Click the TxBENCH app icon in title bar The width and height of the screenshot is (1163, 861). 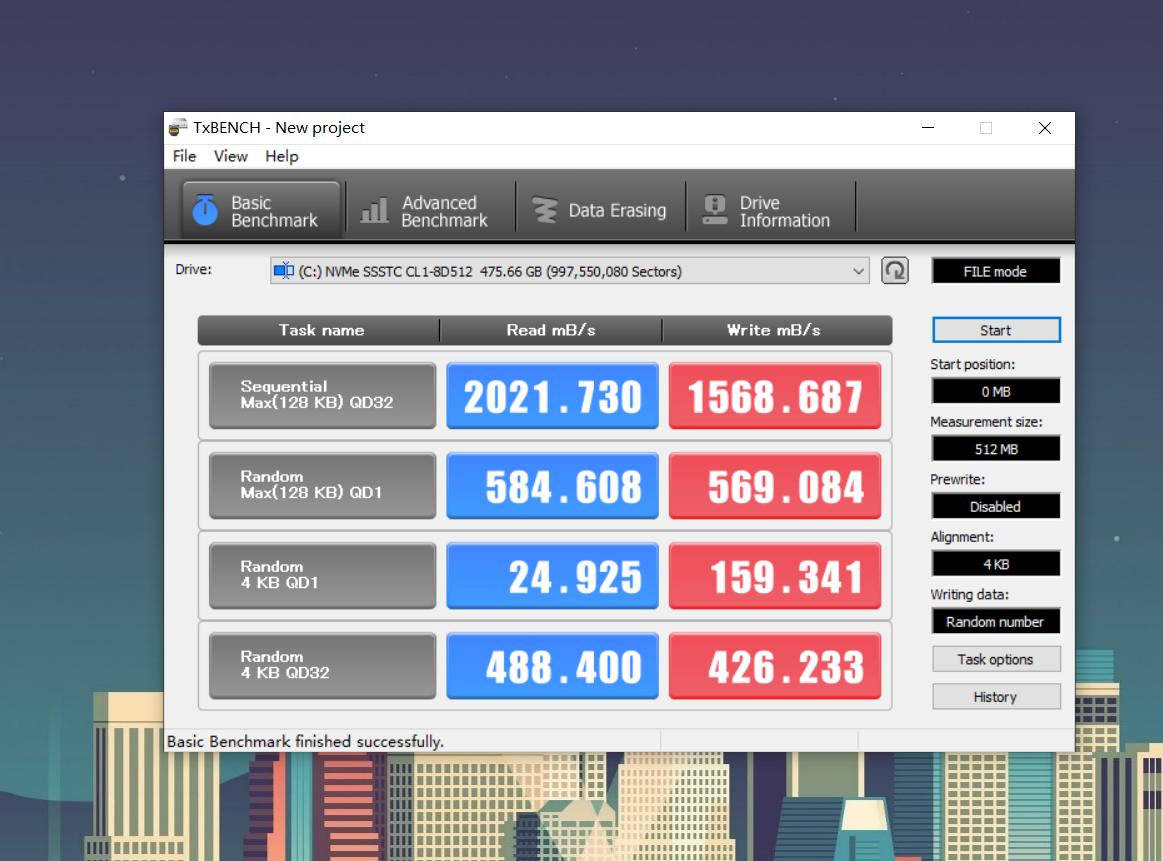pyautogui.click(x=178, y=128)
